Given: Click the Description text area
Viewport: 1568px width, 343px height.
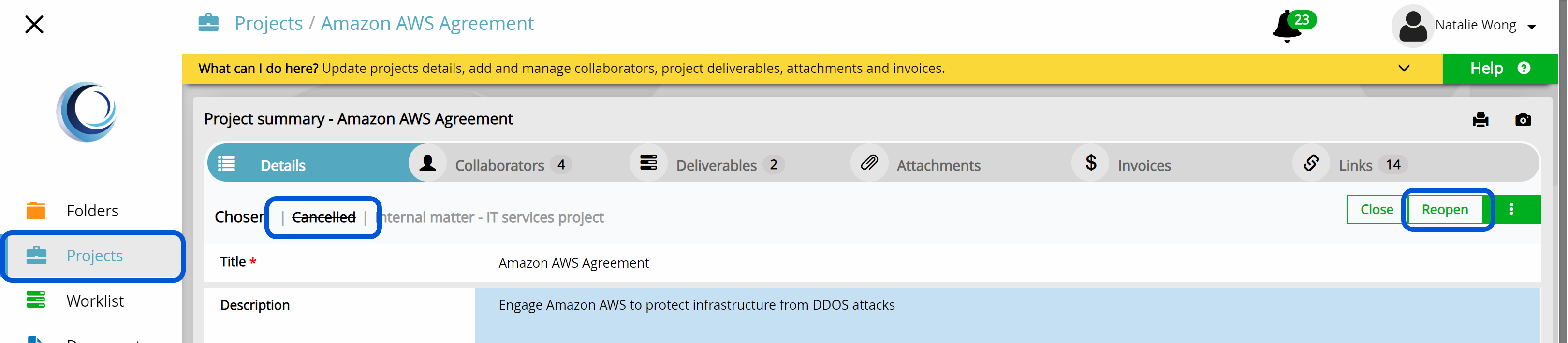Looking at the screenshot, I should (1008, 315).
